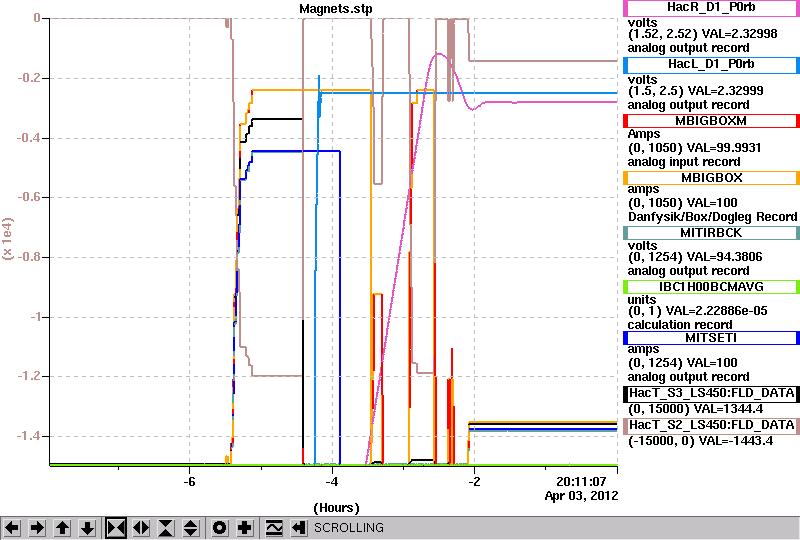The height and width of the screenshot is (540, 800).
Task: Click the -2 hours x-axis tick label
Action: (474, 482)
